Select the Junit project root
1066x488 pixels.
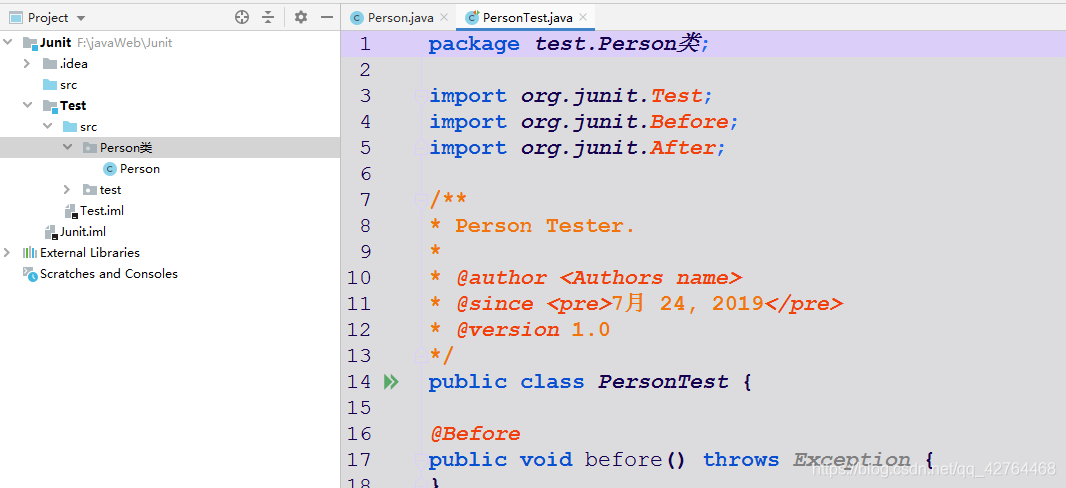[x=55, y=43]
